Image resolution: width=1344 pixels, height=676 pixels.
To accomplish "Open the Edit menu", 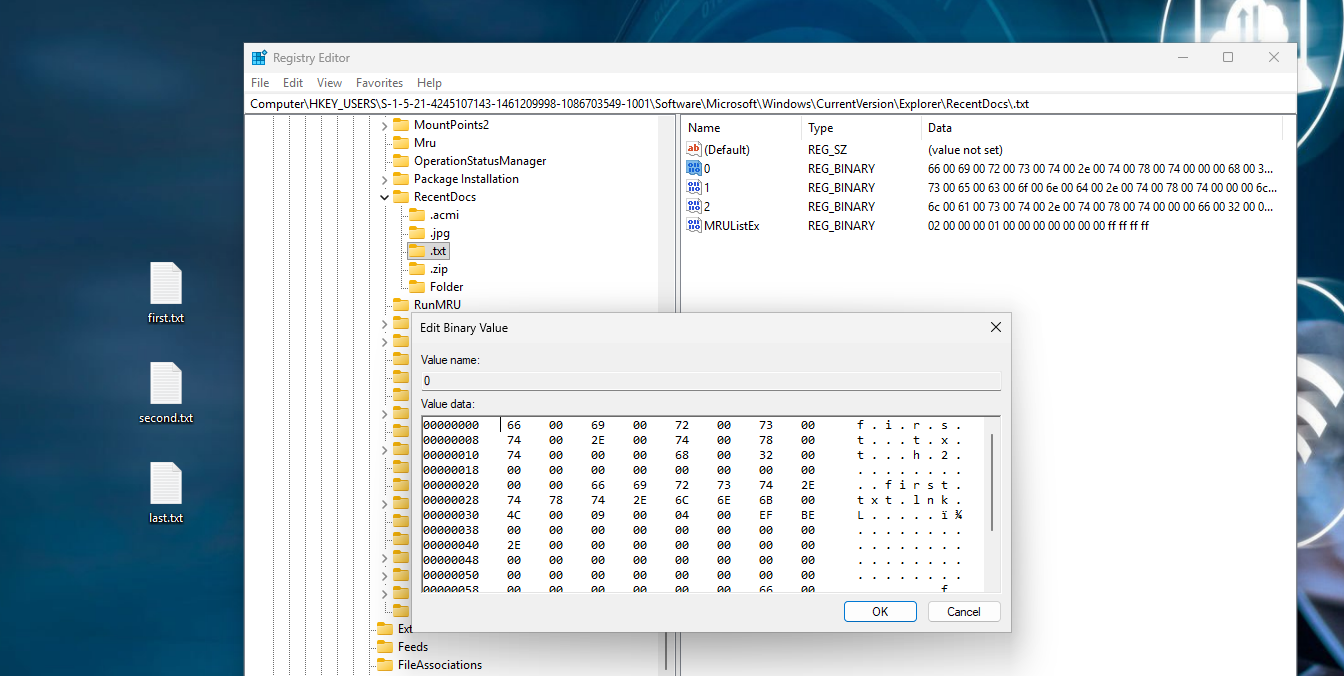I will tap(292, 83).
